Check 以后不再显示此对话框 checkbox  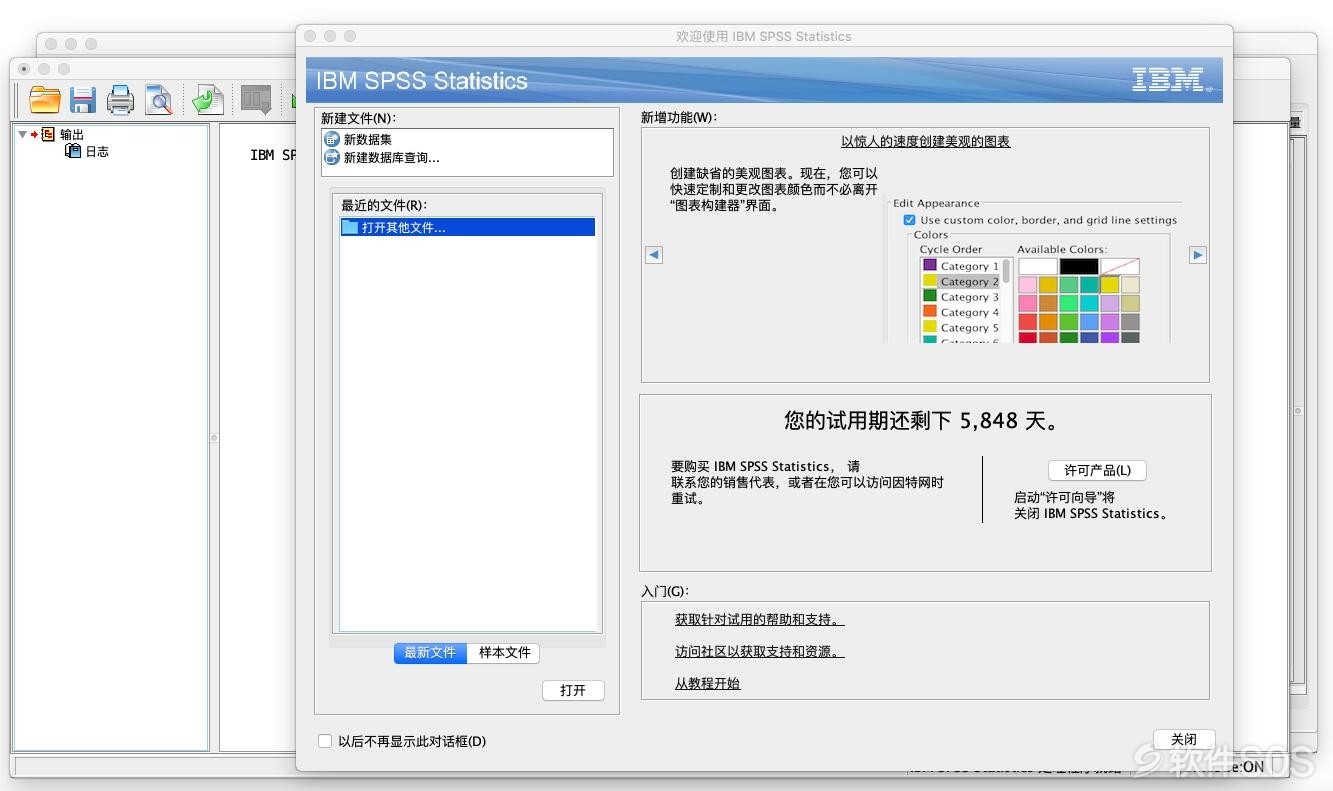pos(325,741)
